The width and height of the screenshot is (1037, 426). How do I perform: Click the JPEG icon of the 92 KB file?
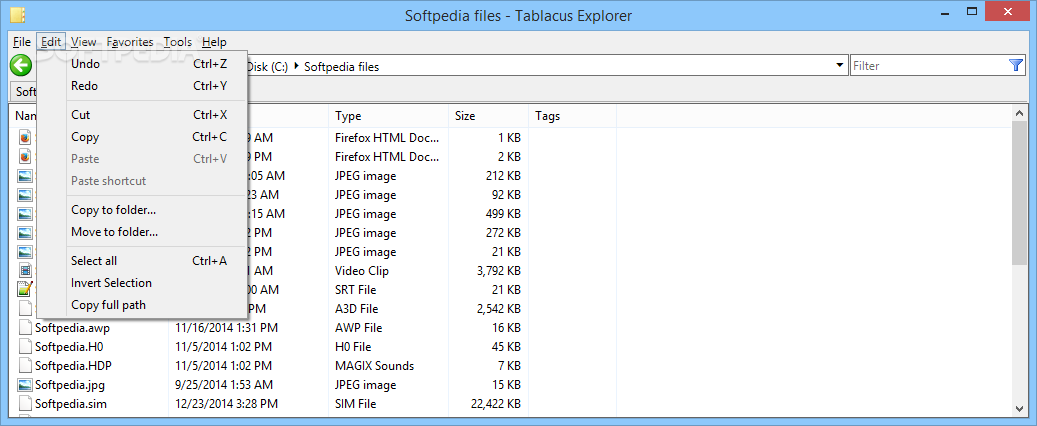25,195
